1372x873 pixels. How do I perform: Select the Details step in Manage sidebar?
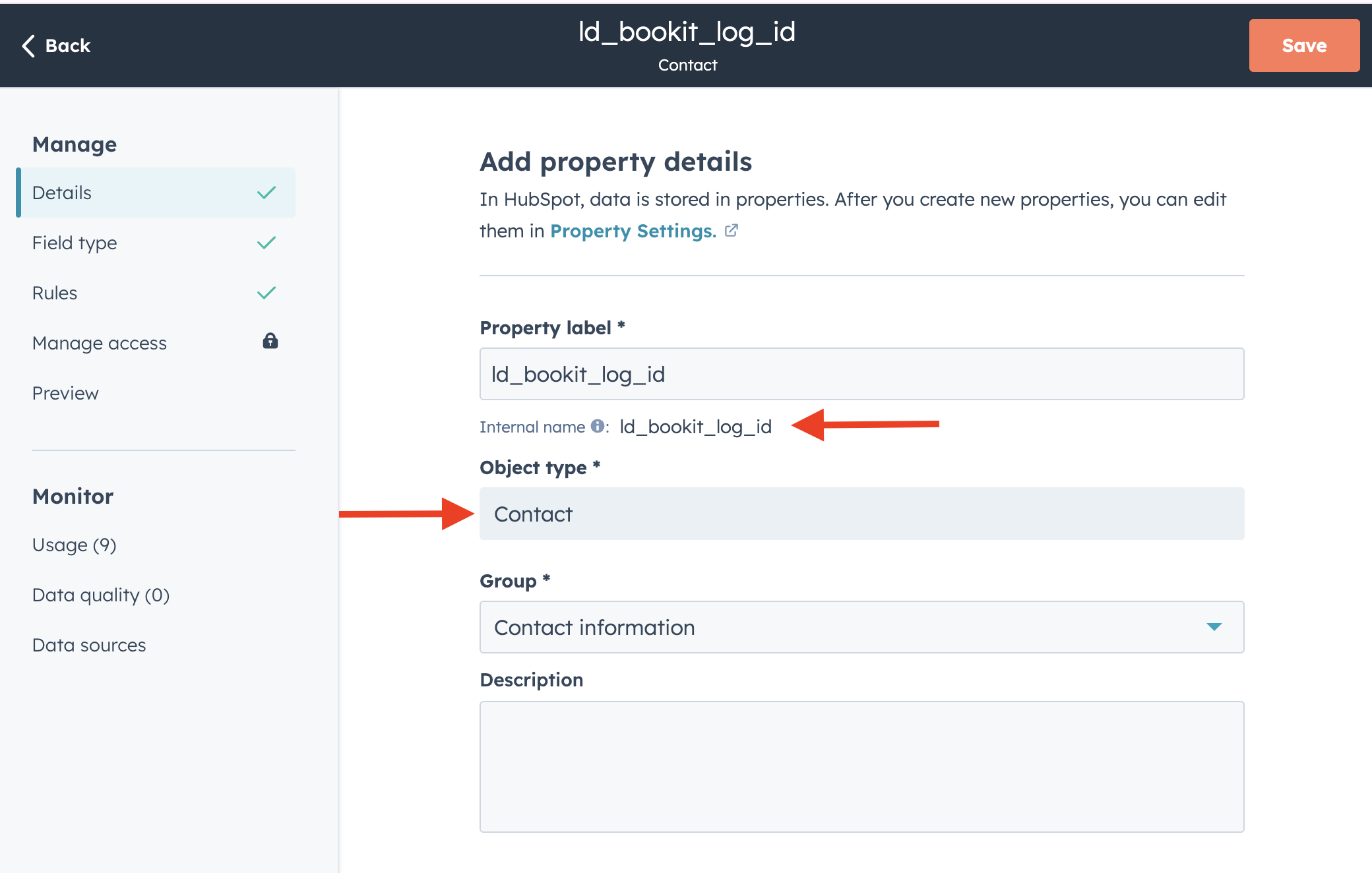(x=61, y=192)
